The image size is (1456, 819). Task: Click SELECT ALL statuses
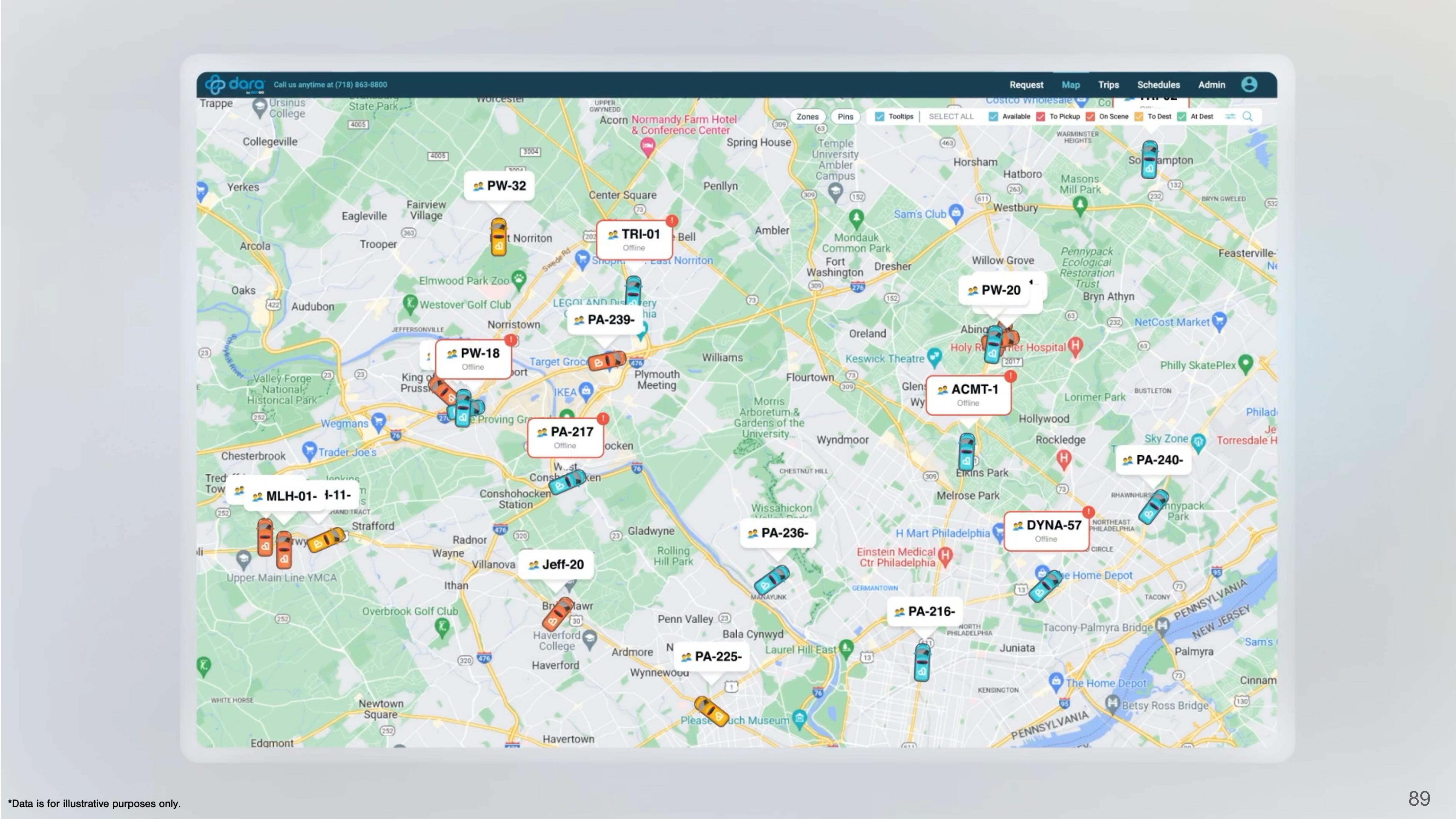point(951,117)
